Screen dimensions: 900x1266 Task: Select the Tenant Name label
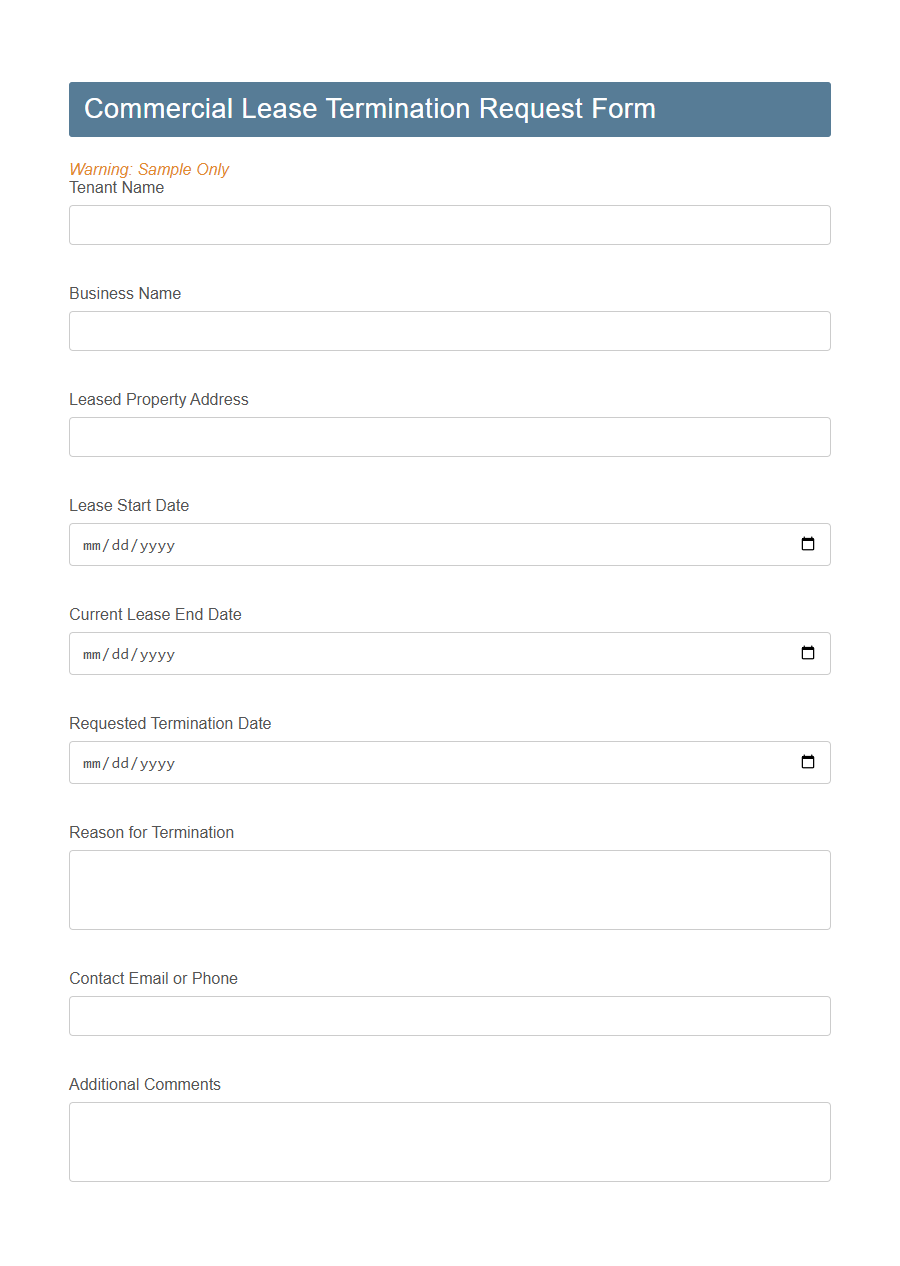pyautogui.click(x=116, y=187)
